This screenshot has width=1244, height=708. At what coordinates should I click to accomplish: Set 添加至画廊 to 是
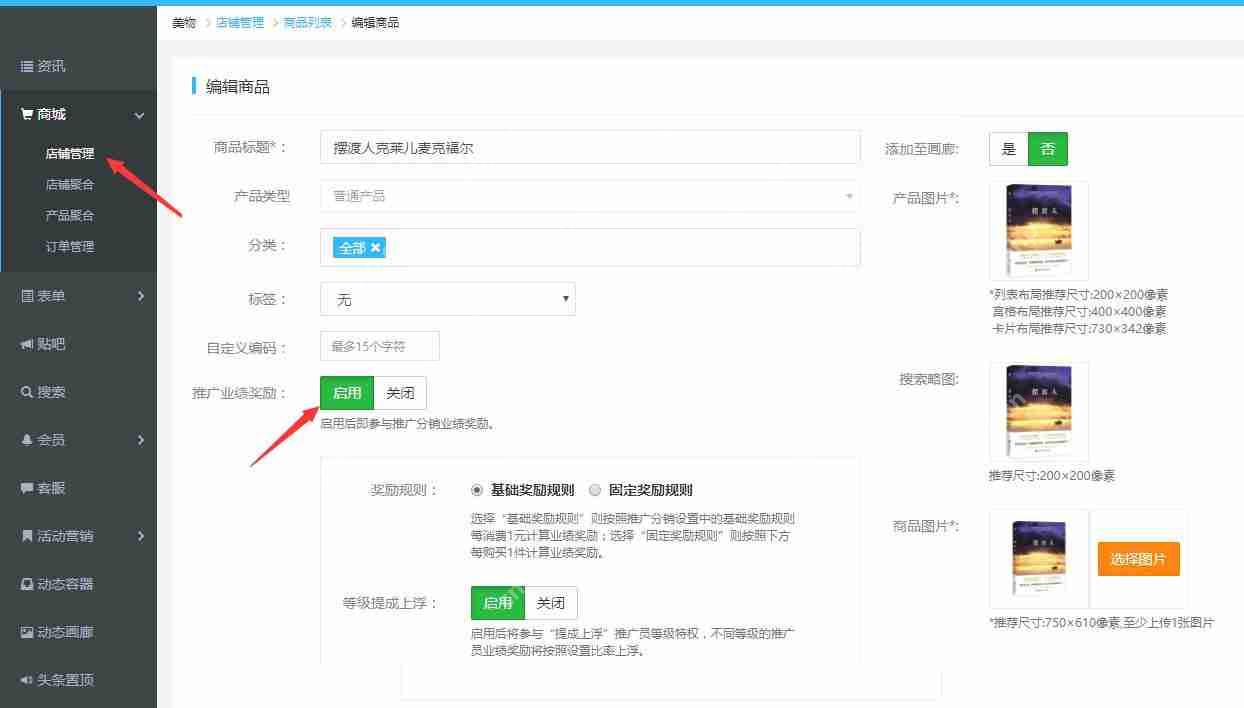pos(1009,148)
